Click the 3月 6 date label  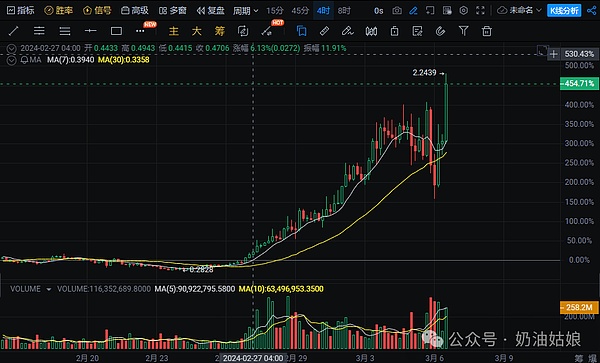tap(434, 358)
